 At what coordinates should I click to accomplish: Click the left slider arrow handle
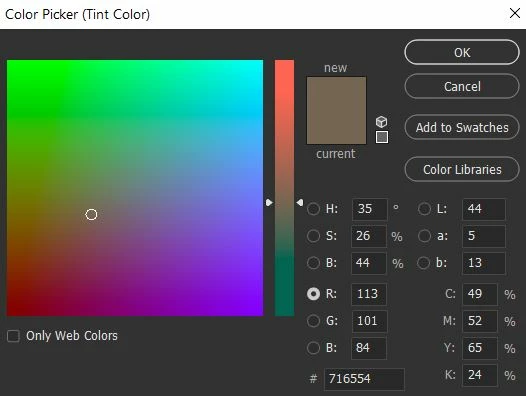pos(269,203)
